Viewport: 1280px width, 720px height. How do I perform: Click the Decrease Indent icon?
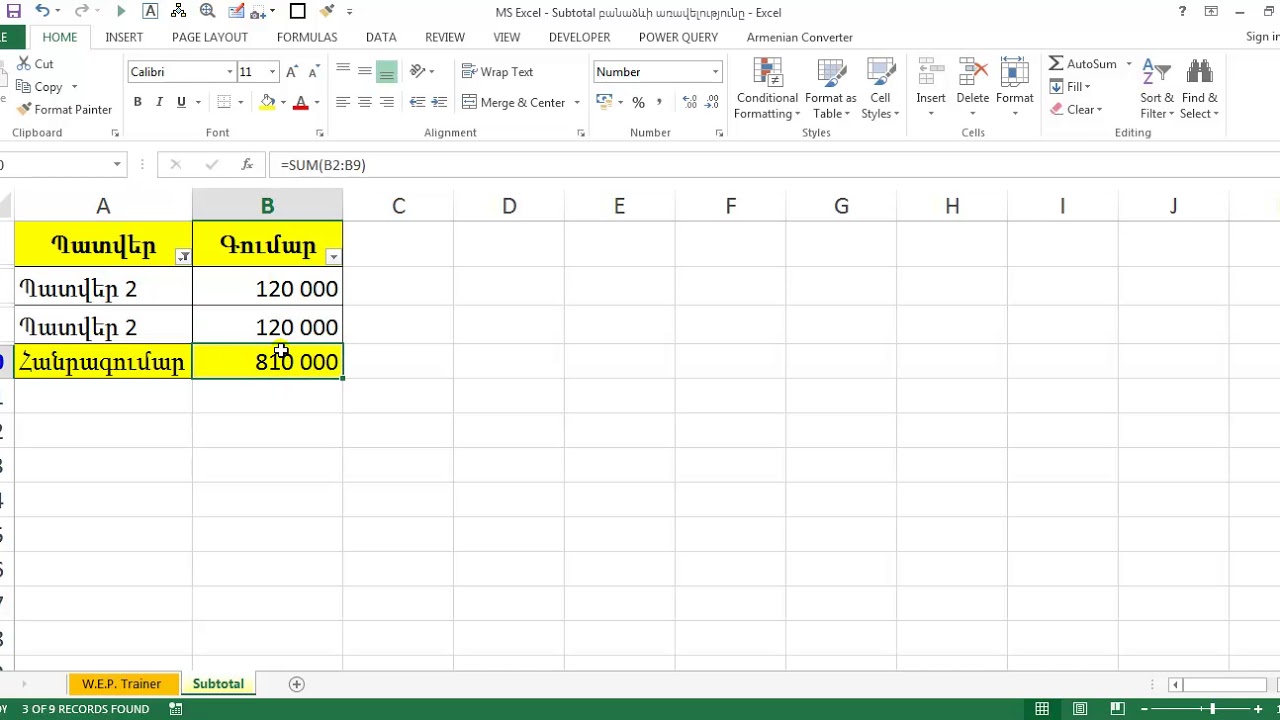coord(417,102)
